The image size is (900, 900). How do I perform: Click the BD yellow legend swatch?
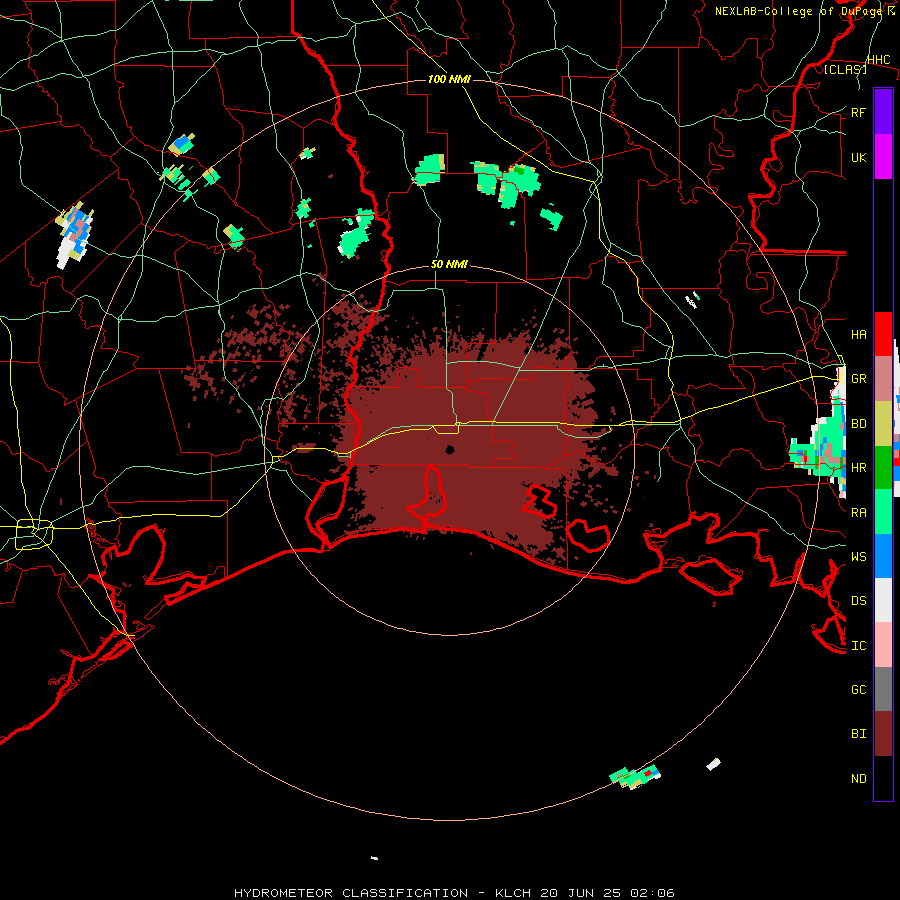point(883,423)
